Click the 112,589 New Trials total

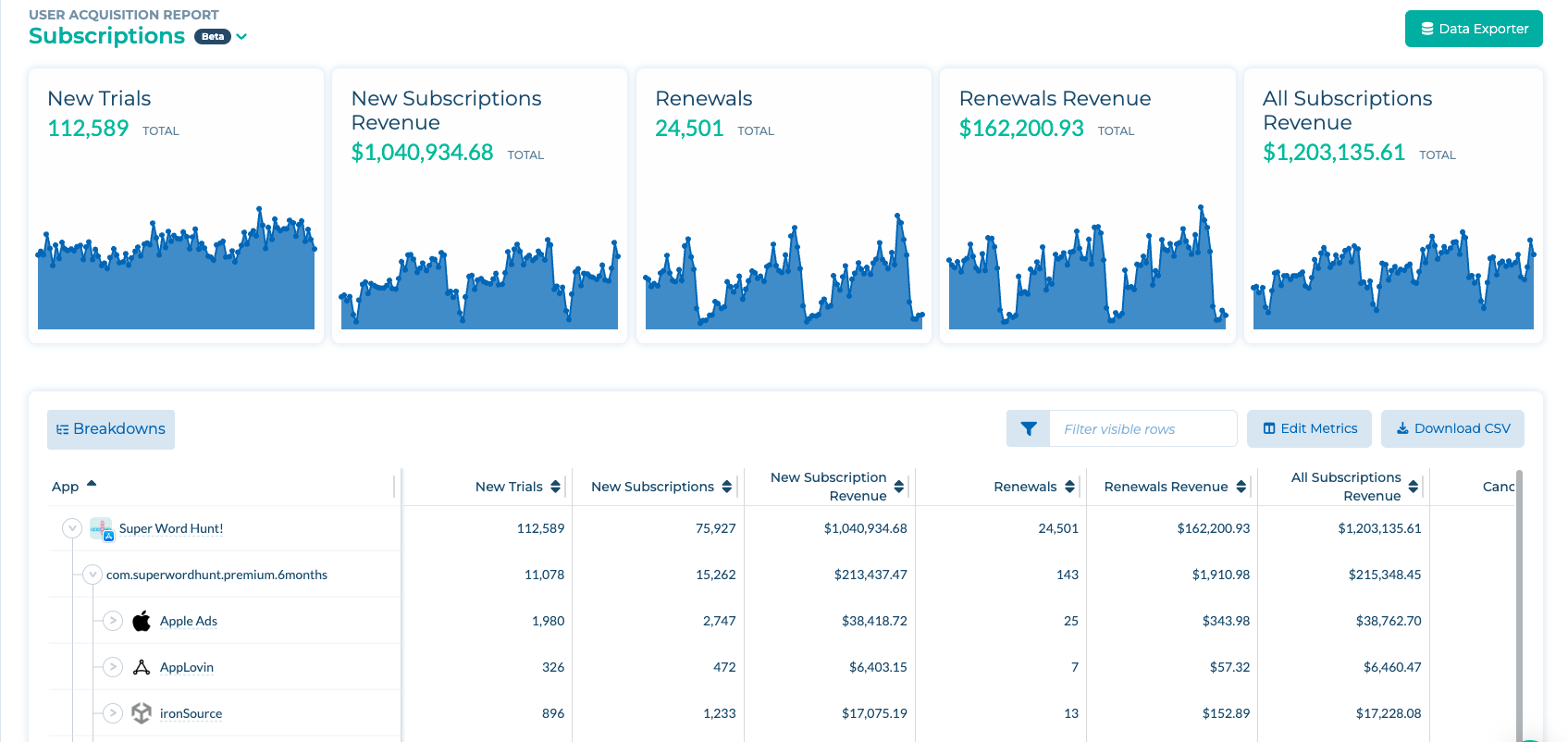pos(88,129)
